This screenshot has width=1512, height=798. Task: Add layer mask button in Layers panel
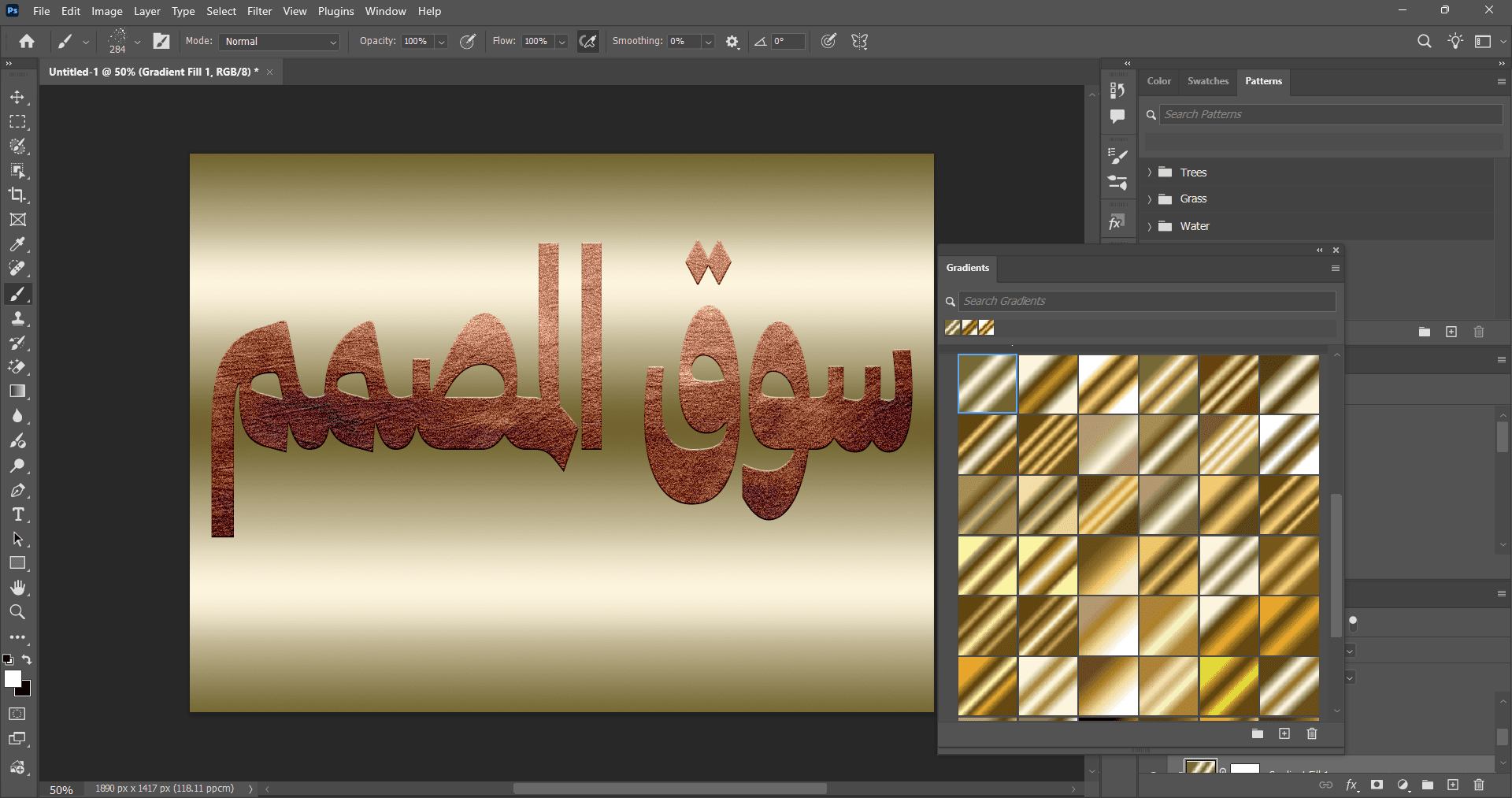point(1377,785)
